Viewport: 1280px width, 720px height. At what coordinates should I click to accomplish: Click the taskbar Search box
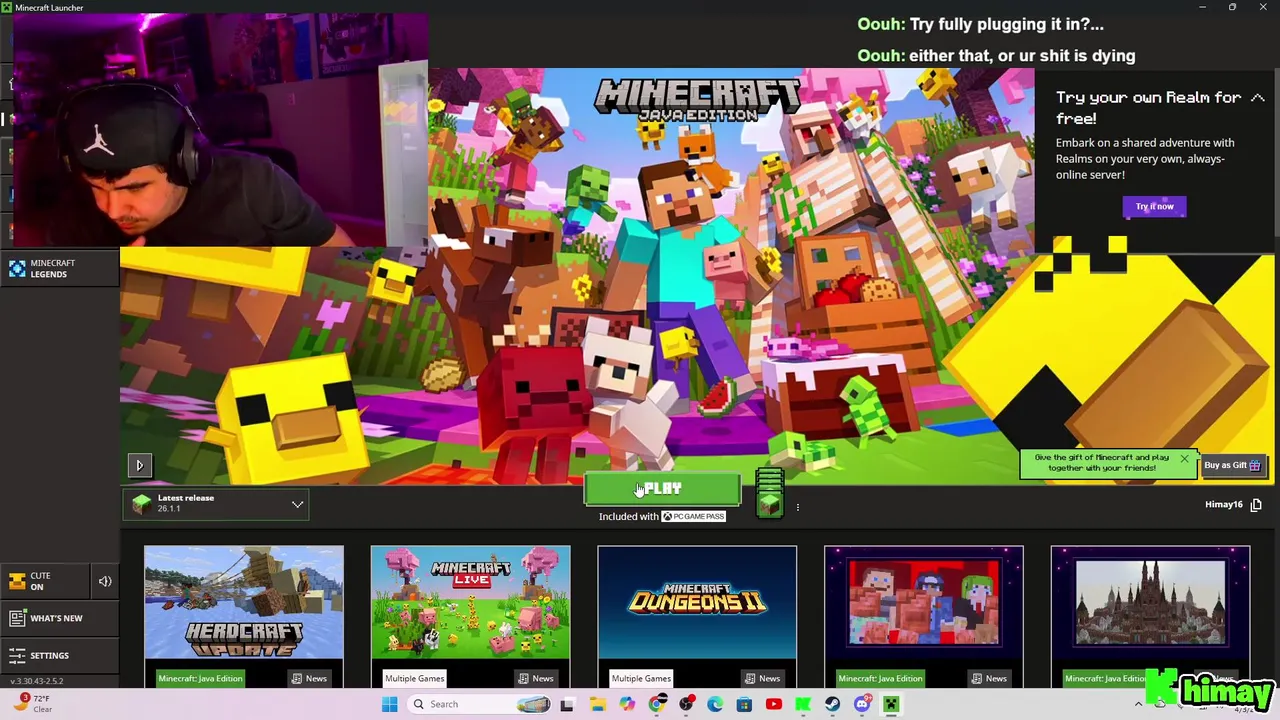click(x=479, y=704)
